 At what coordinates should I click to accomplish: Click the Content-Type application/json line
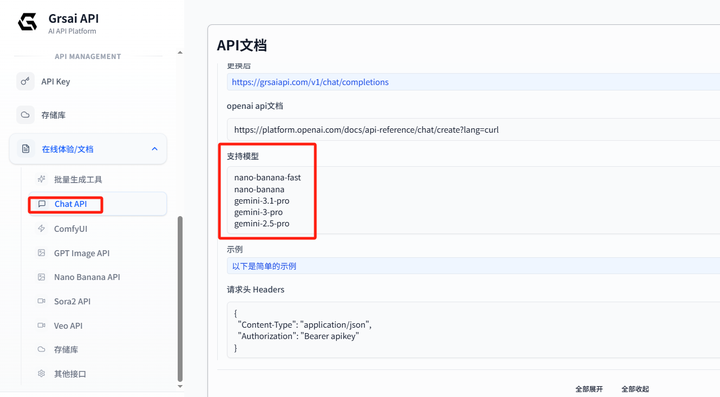[304, 325]
